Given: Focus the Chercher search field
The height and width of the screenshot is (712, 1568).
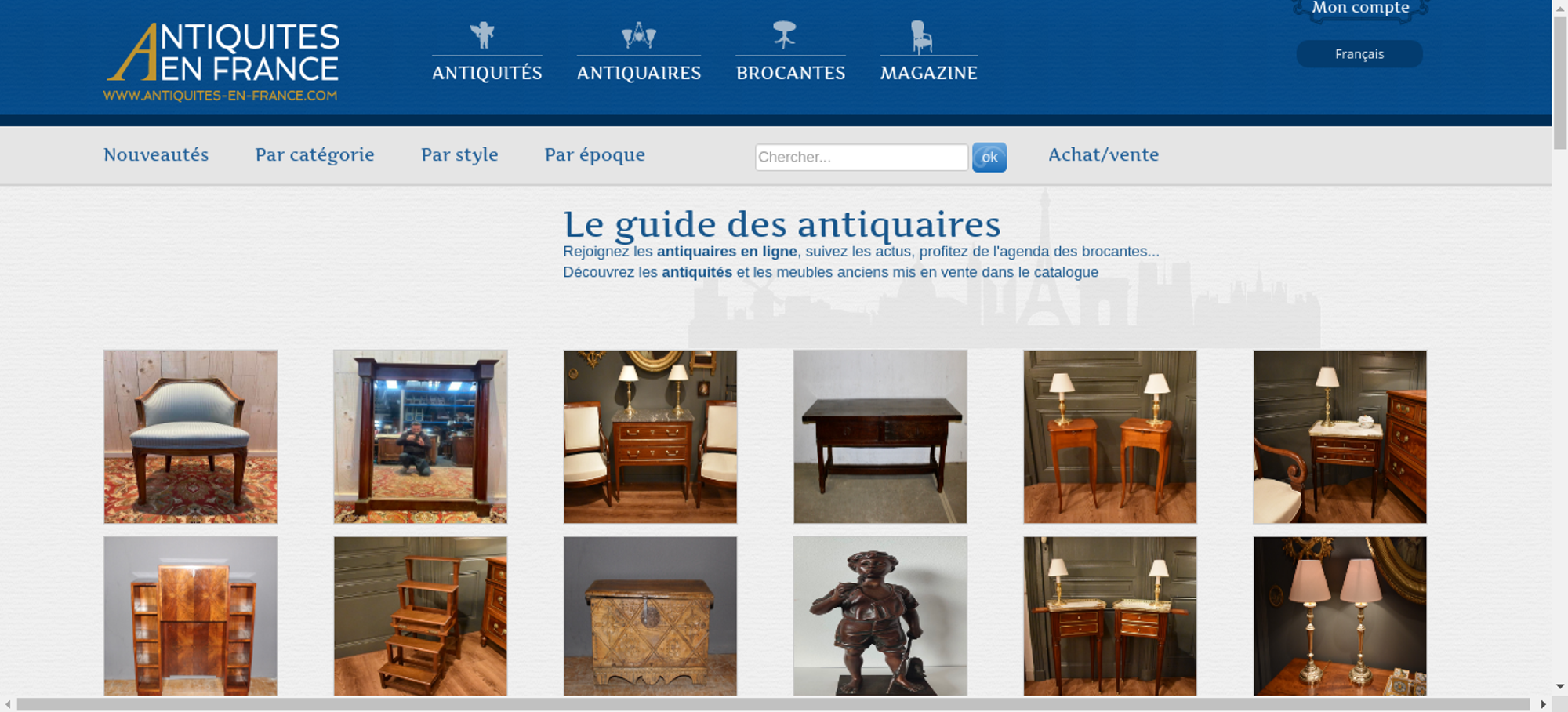Looking at the screenshot, I should [862, 157].
